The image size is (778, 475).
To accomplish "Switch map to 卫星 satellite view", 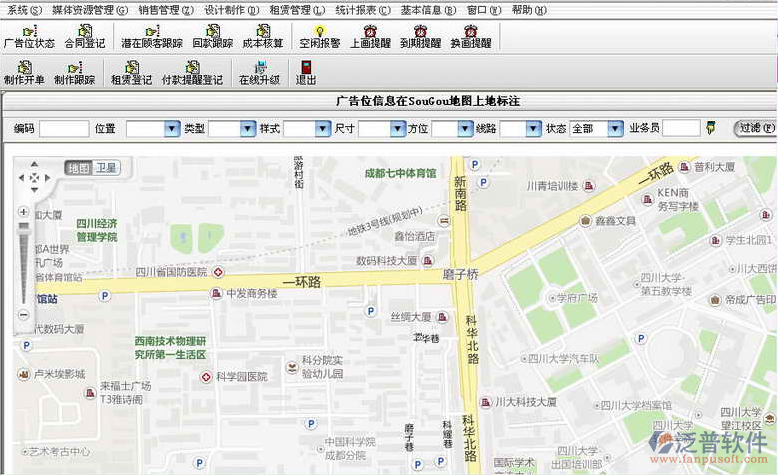I will click(x=106, y=168).
